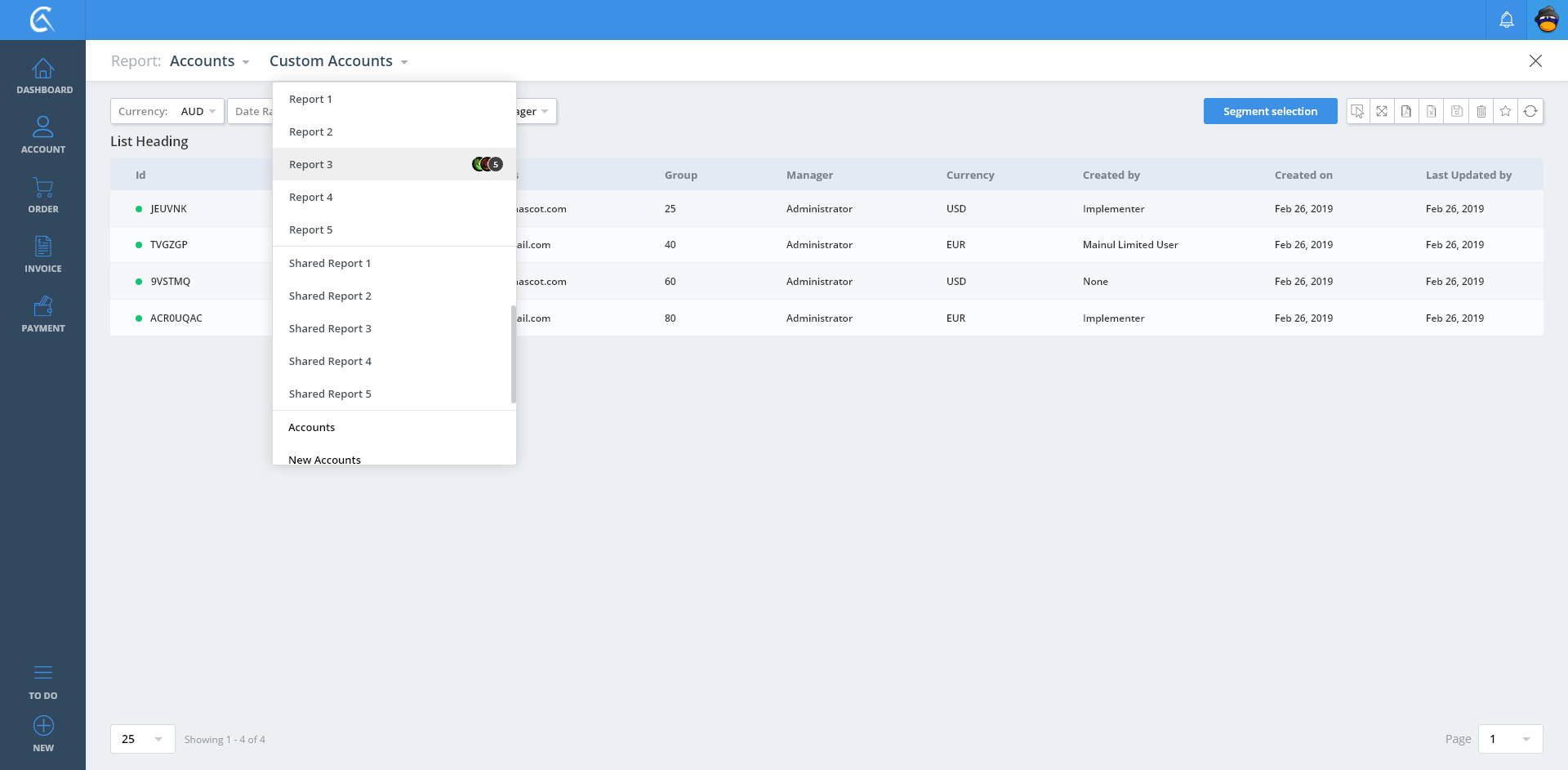Open the Page number dropdown

(x=1509, y=739)
